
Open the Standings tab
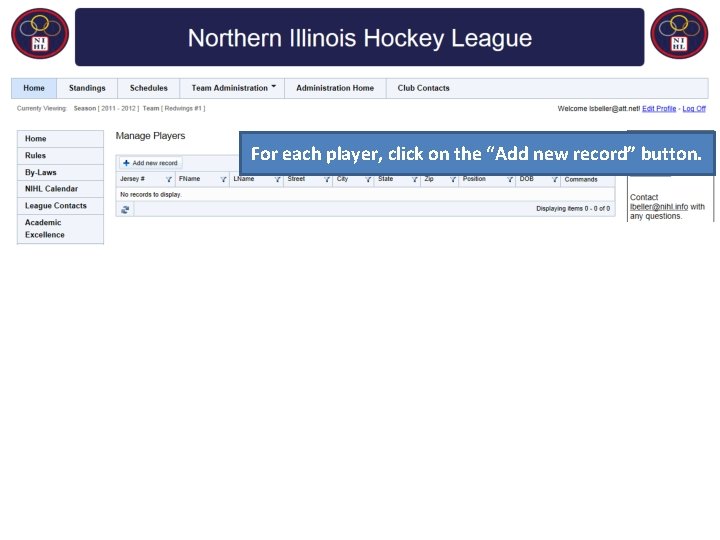(x=87, y=88)
